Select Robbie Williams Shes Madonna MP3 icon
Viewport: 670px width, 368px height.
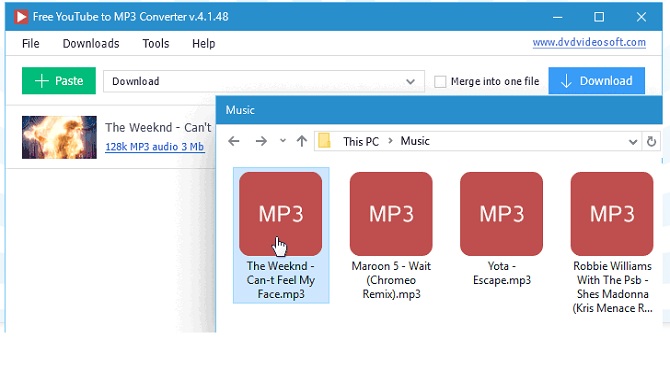(x=612, y=214)
